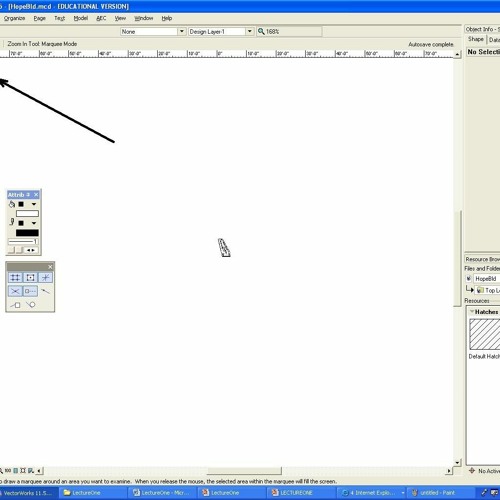Click the horizontal scrollbar left arrow
500x500 pixels.
[39, 471]
